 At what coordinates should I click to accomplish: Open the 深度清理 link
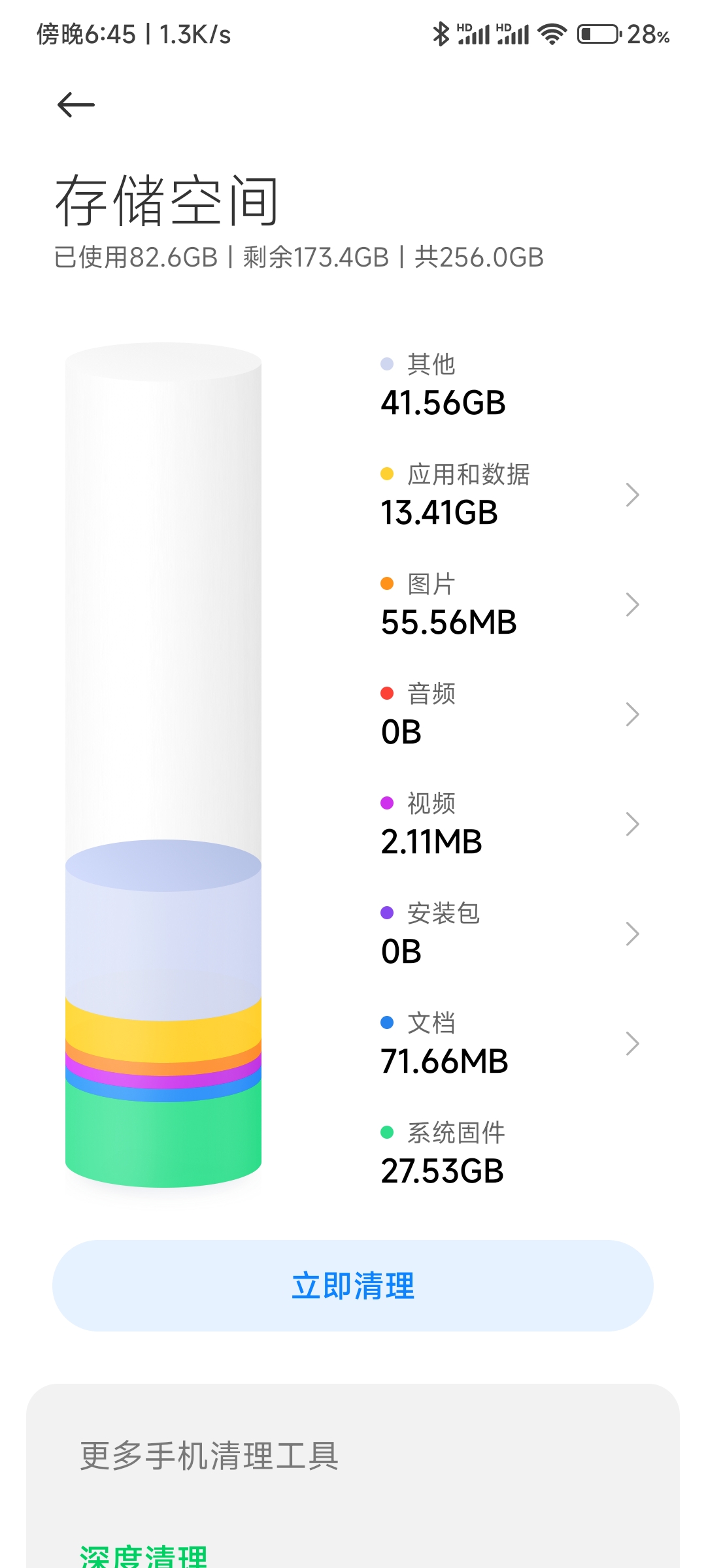pos(144,1556)
